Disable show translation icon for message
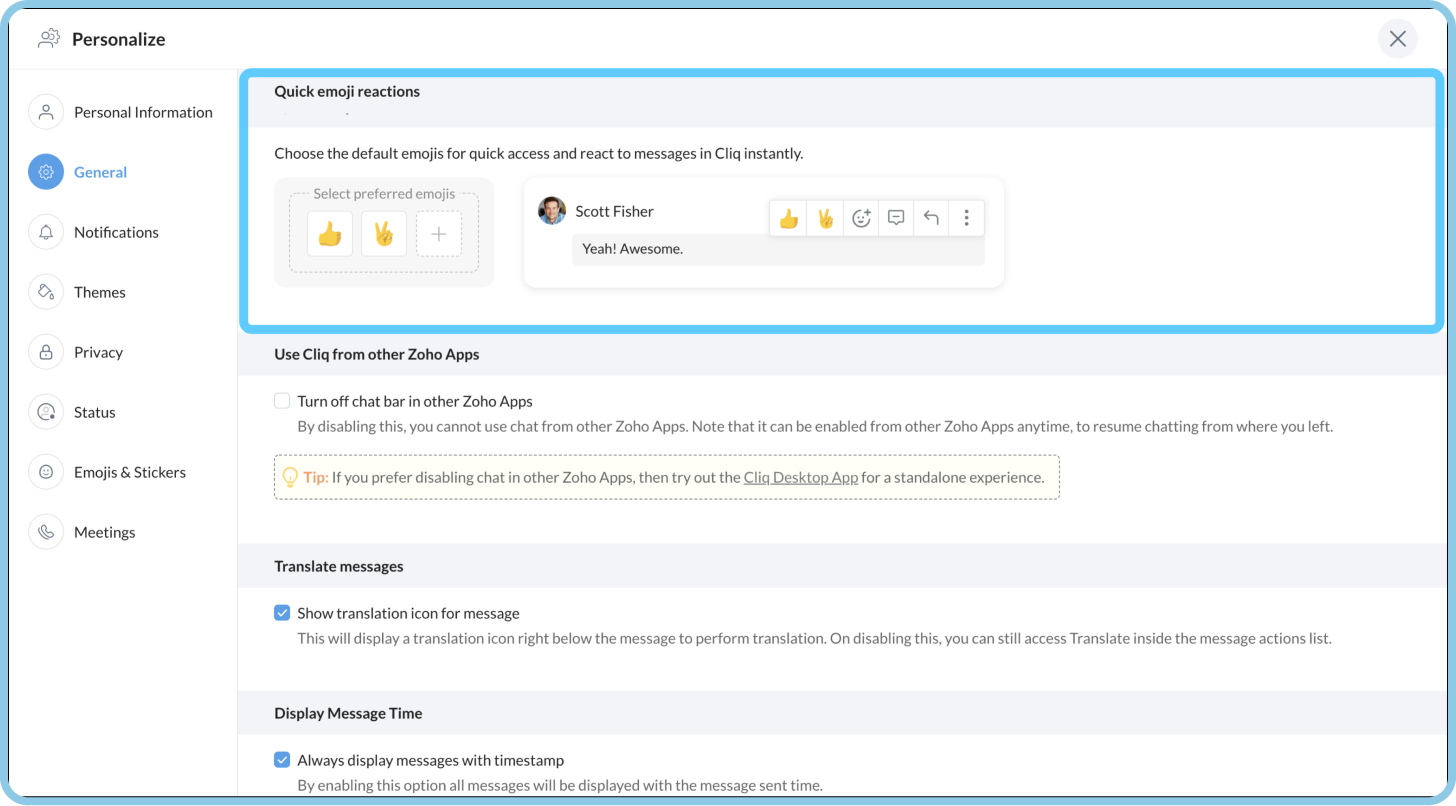The width and height of the screenshot is (1456, 806). 281,612
